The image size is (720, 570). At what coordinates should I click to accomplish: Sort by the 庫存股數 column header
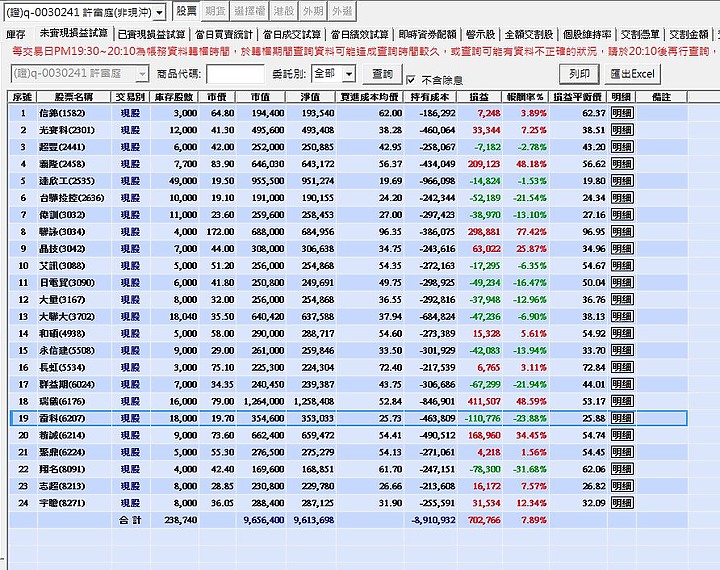pyautogui.click(x=175, y=97)
